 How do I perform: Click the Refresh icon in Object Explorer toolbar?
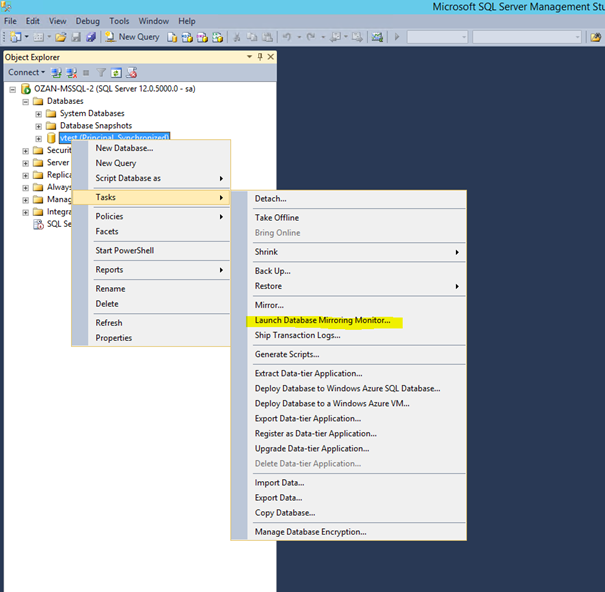116,73
